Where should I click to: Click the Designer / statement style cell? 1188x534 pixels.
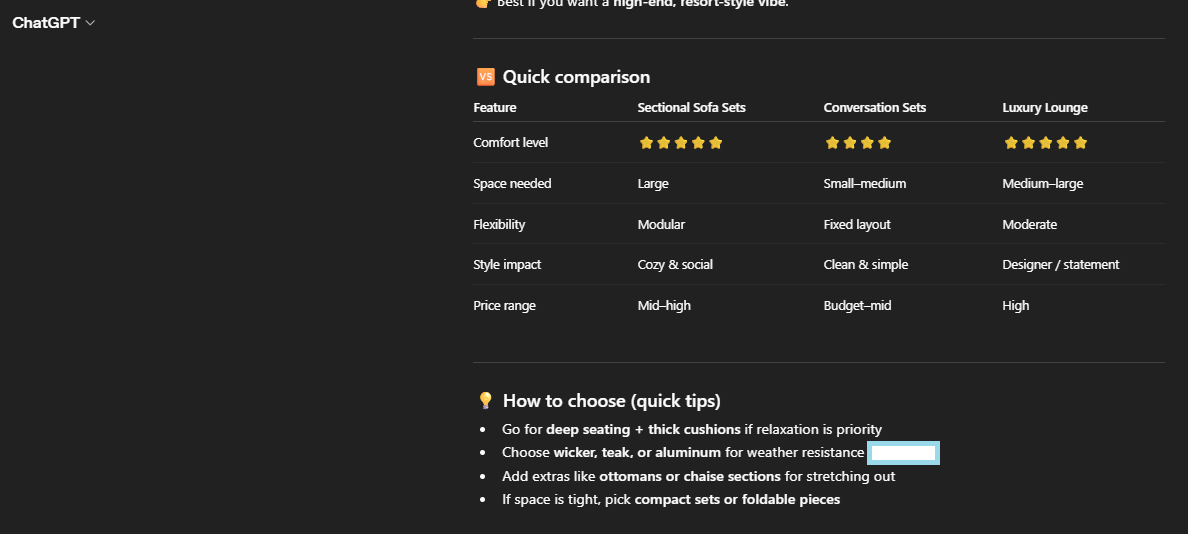(1060, 265)
